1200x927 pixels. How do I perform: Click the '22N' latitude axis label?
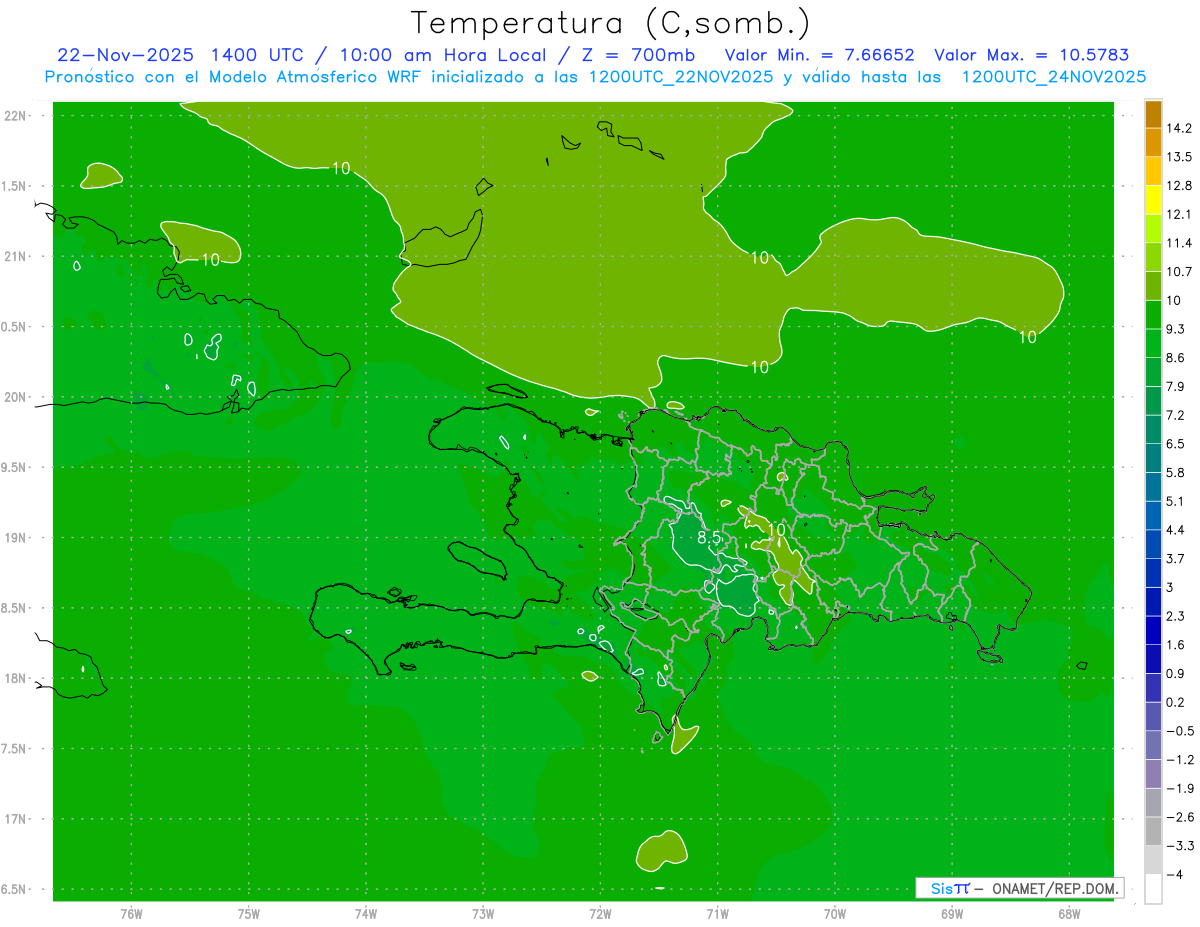click(x=15, y=115)
